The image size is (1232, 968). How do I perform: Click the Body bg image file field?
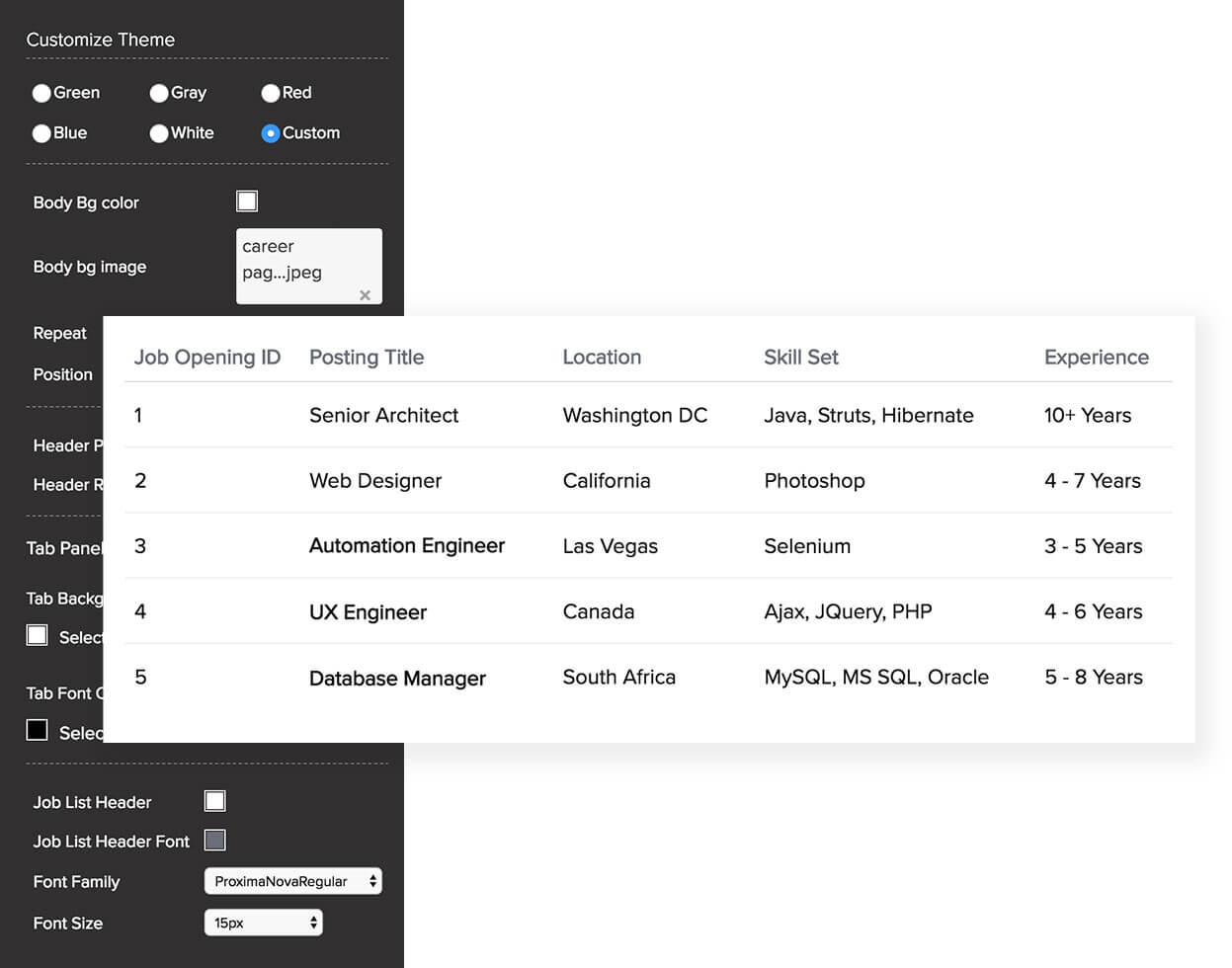(x=296, y=259)
